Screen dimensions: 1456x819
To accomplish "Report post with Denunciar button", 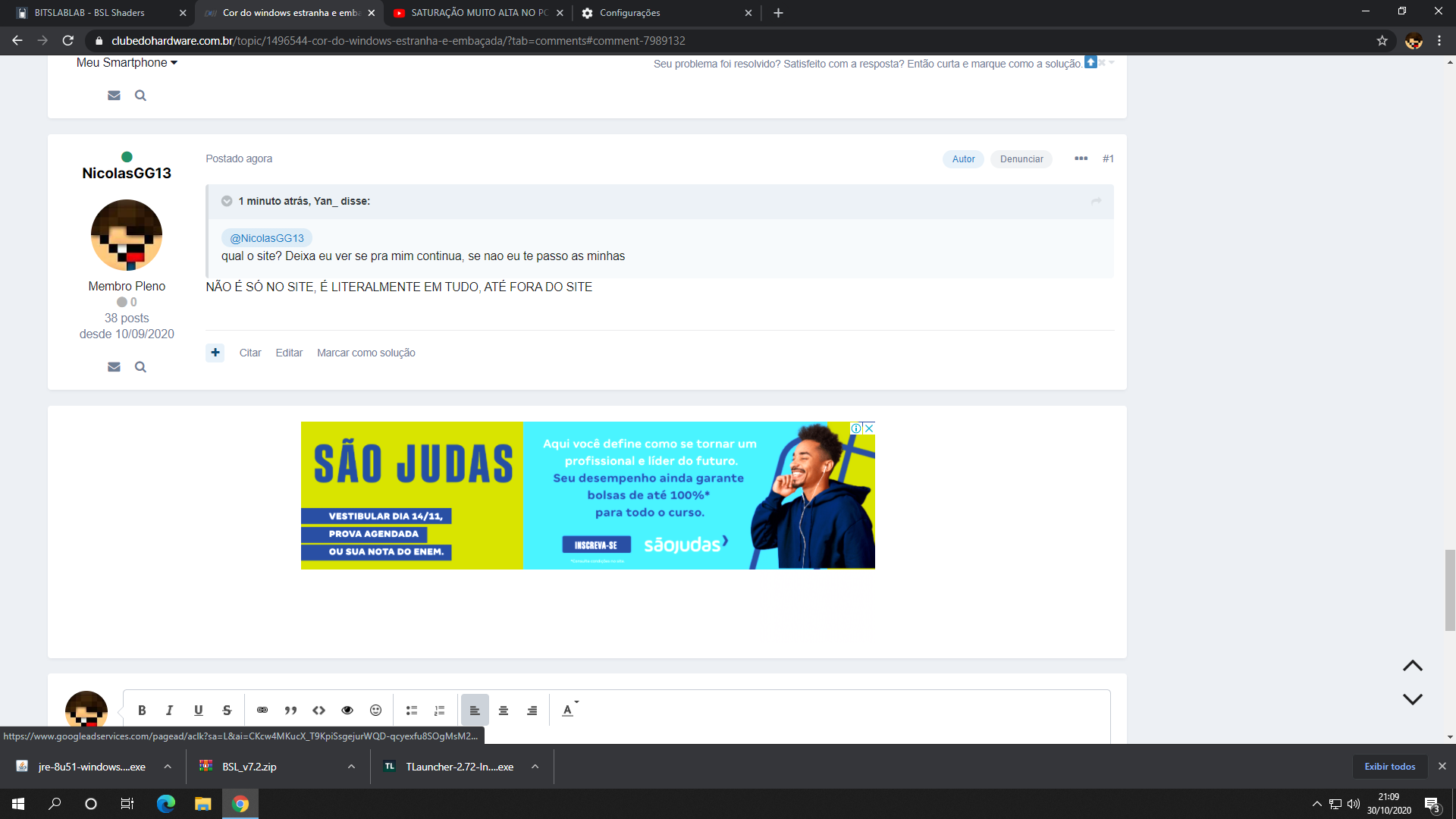I will click(x=1021, y=159).
